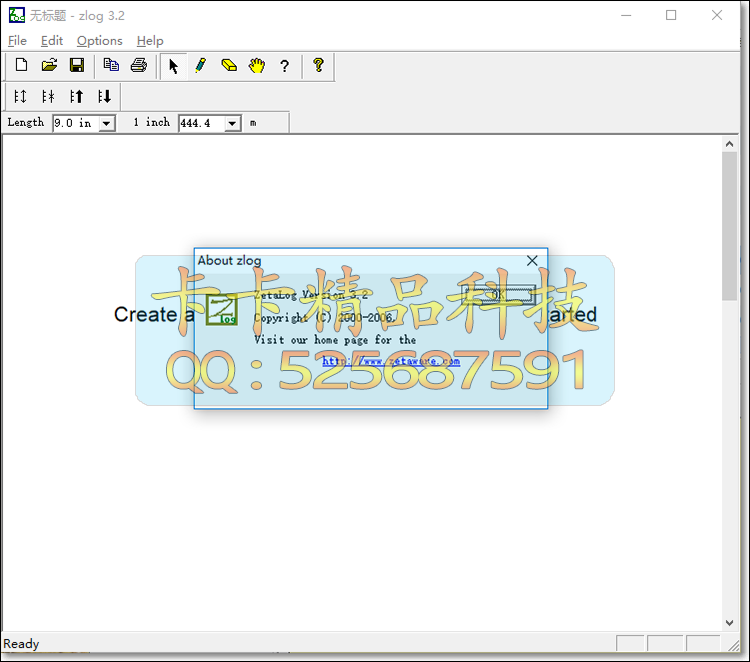Select the pencil draw tool
This screenshot has width=750, height=662.
[x=201, y=65]
